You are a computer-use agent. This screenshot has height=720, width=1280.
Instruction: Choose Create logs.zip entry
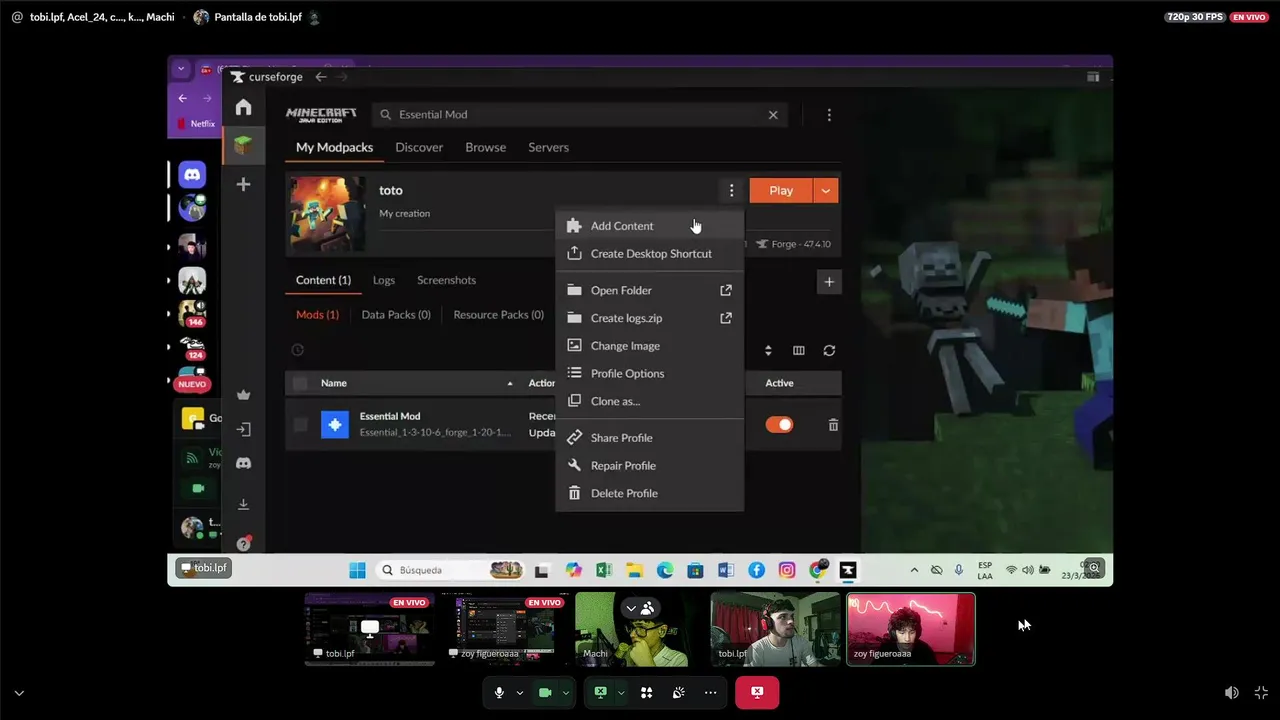(650, 318)
